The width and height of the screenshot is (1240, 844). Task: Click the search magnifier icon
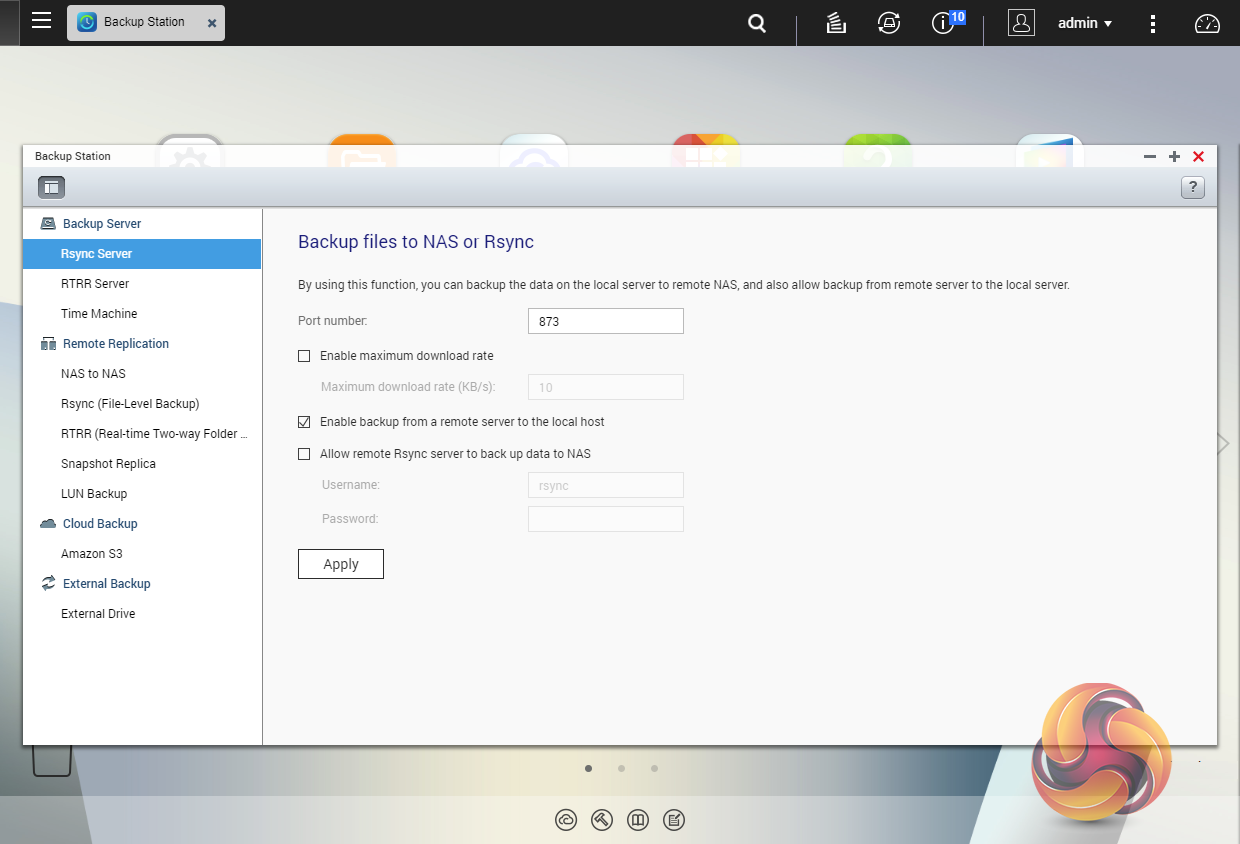tap(758, 23)
